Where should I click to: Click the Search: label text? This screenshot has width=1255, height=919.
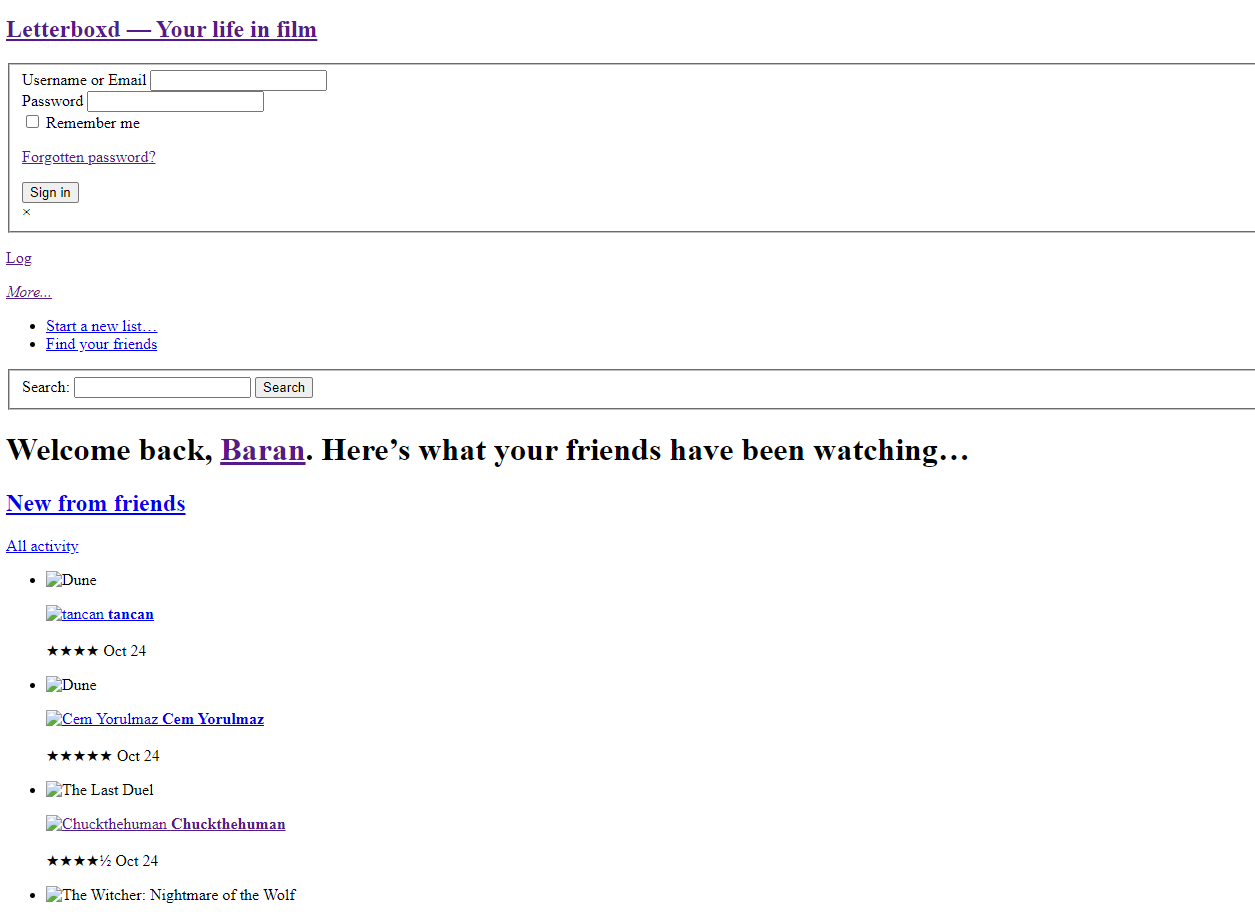point(46,387)
